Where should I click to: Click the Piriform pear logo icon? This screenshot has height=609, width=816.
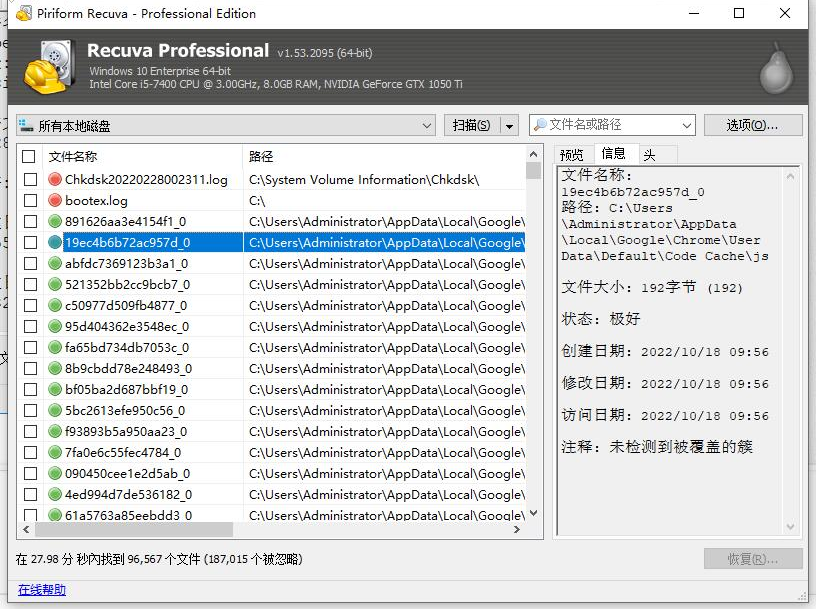[x=770, y=66]
